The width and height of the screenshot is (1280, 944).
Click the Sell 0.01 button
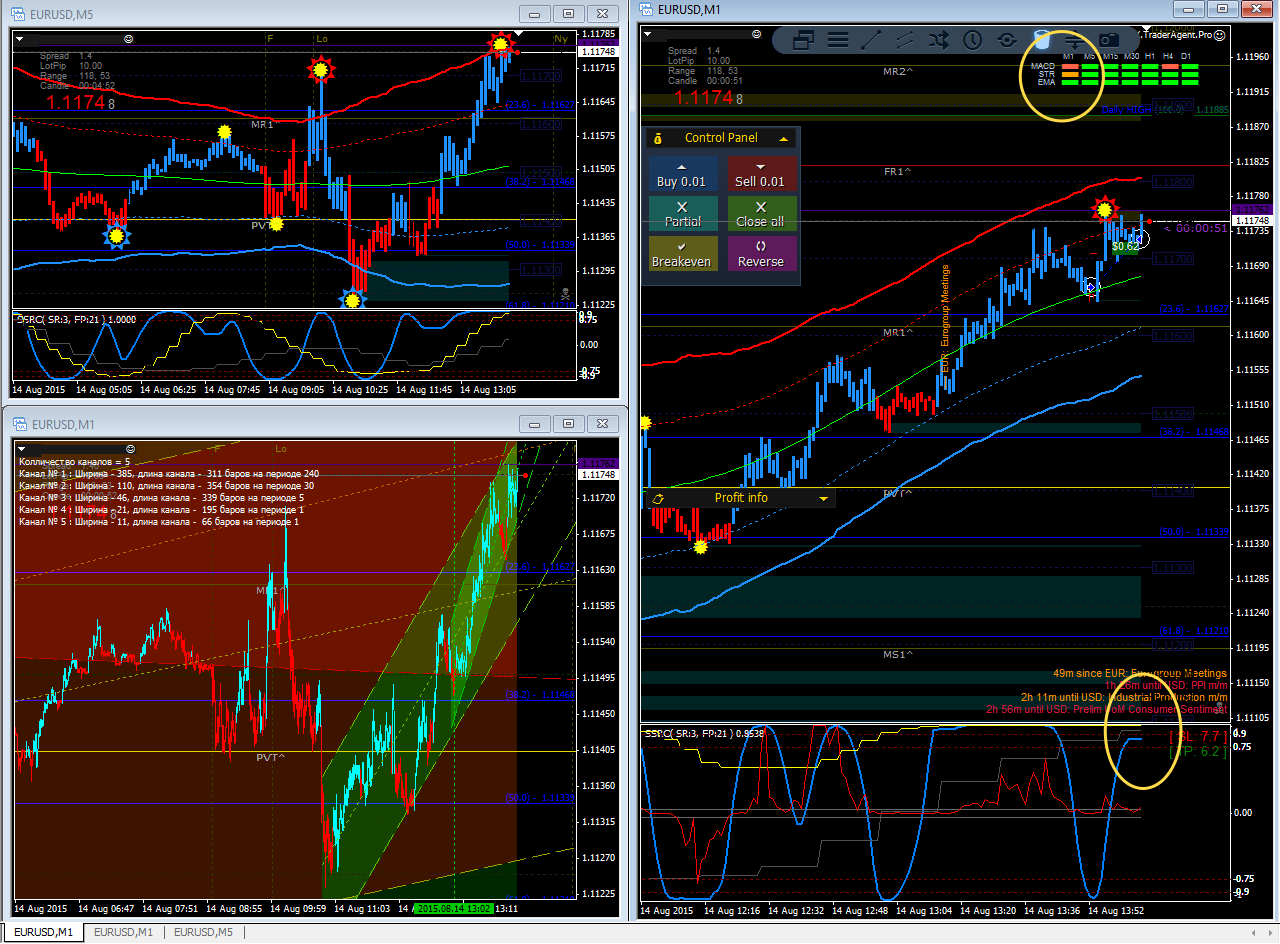[761, 174]
